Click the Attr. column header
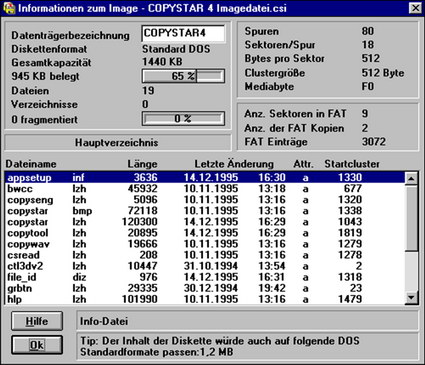Screen dimensions: 425x365 point(304,164)
